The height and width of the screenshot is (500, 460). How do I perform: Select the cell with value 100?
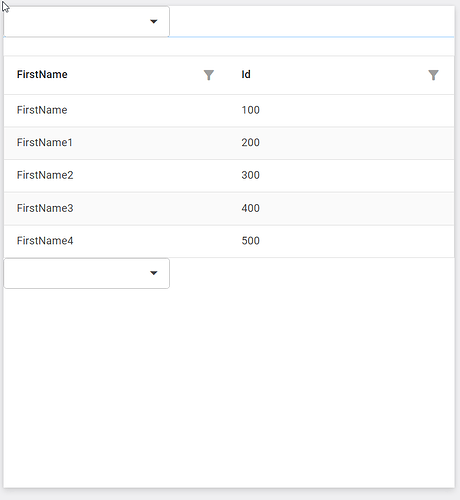coord(341,110)
